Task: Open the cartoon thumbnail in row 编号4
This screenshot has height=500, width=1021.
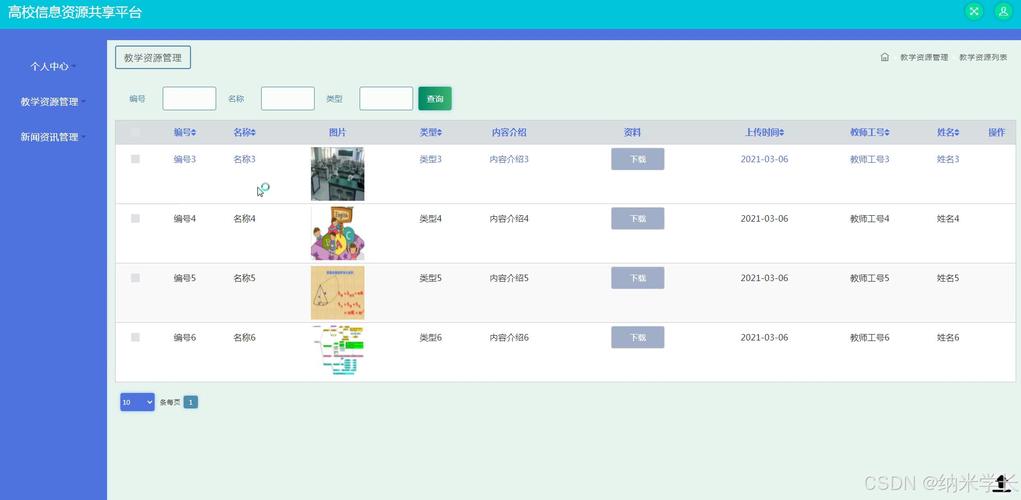Action: coord(337,233)
